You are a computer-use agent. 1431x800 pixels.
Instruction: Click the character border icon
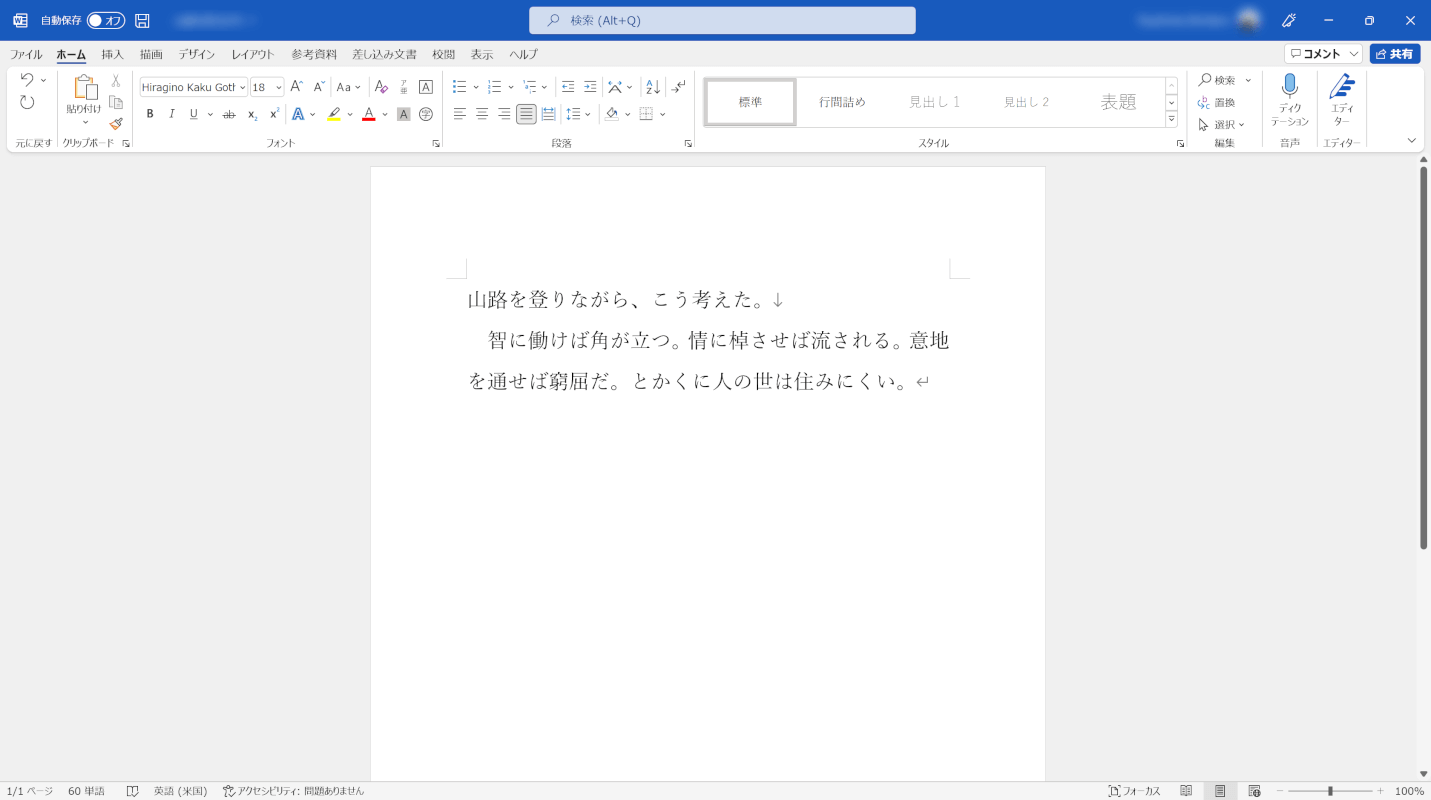coord(426,87)
